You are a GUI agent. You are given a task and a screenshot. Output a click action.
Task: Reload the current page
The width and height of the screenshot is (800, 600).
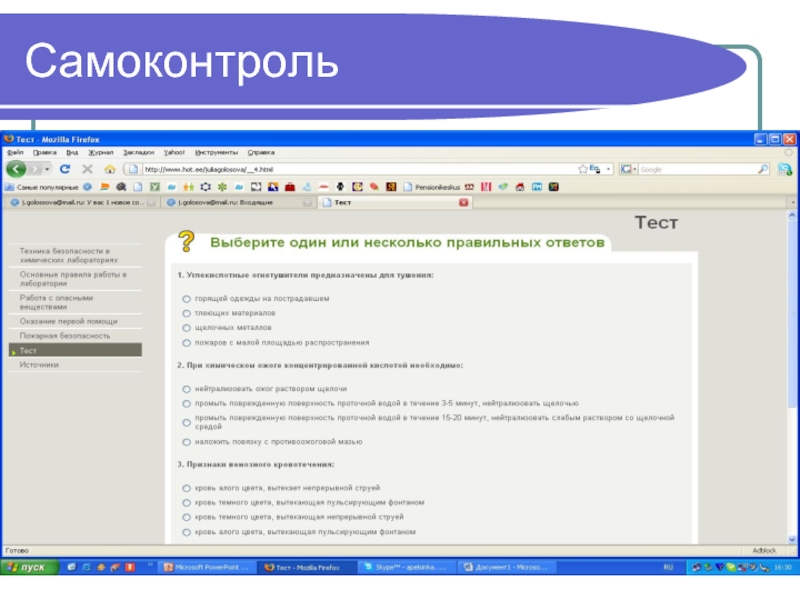coord(65,169)
